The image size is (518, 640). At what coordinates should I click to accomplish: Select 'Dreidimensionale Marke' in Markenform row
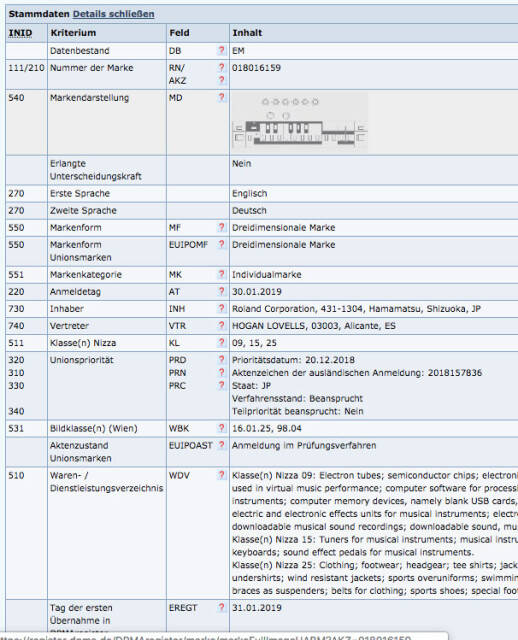point(284,227)
